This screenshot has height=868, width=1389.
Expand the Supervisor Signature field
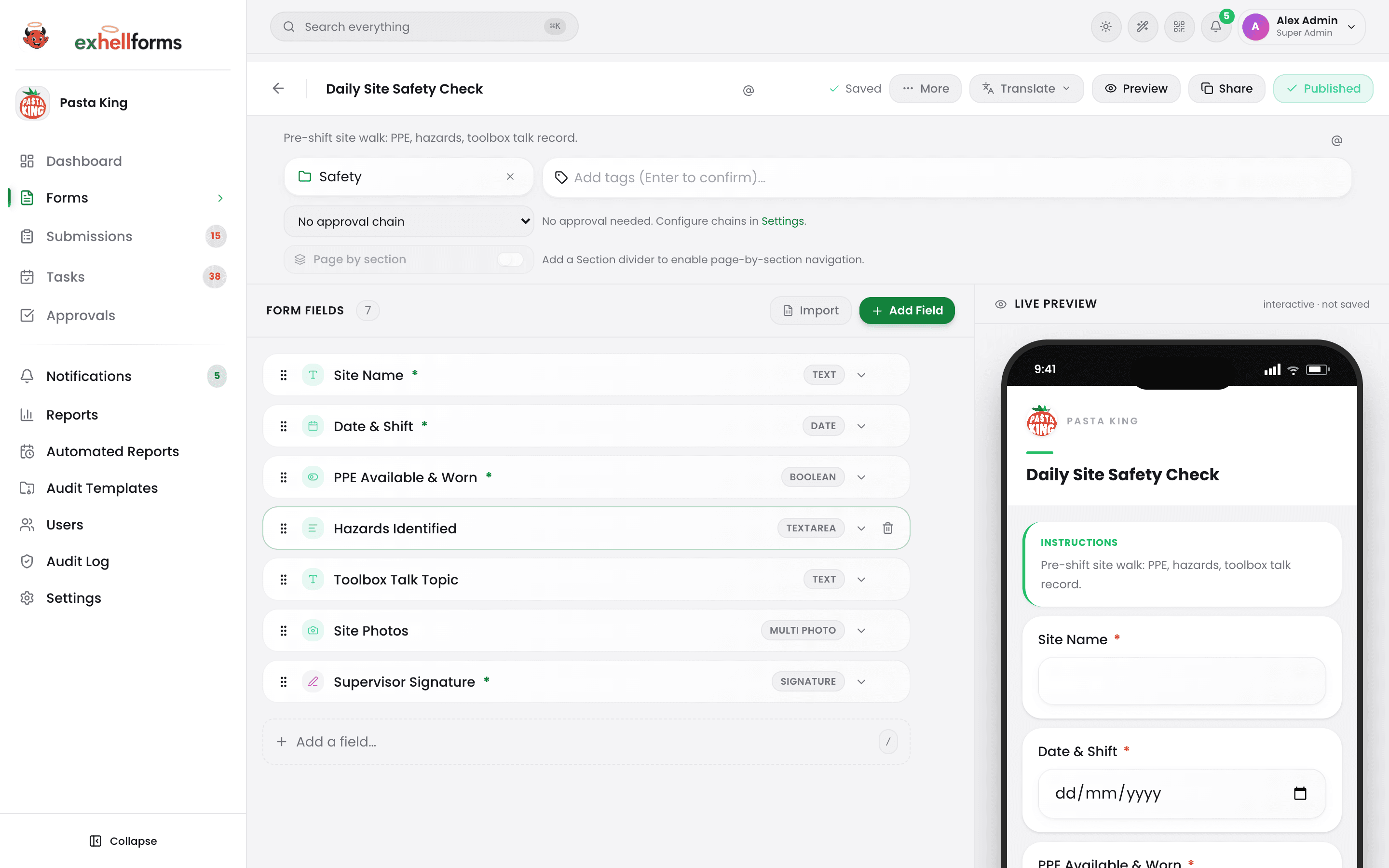point(861,681)
